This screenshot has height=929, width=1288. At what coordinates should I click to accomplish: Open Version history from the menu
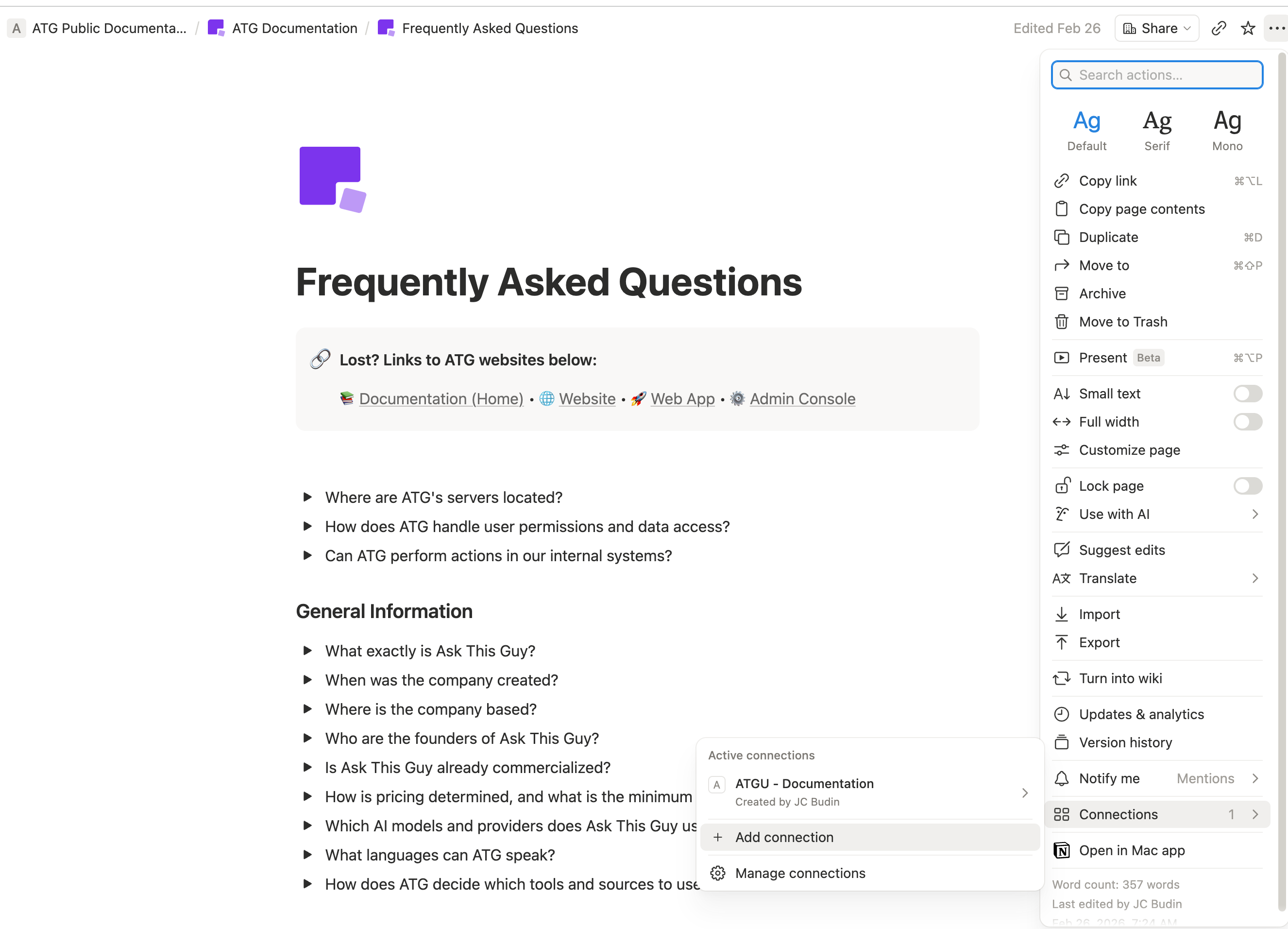click(x=1157, y=742)
